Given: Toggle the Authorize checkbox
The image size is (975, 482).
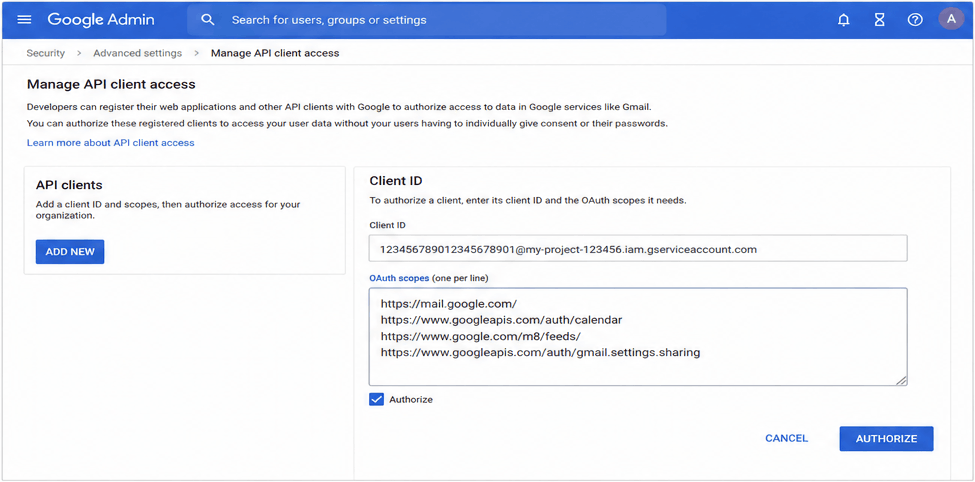Looking at the screenshot, I should (x=376, y=399).
